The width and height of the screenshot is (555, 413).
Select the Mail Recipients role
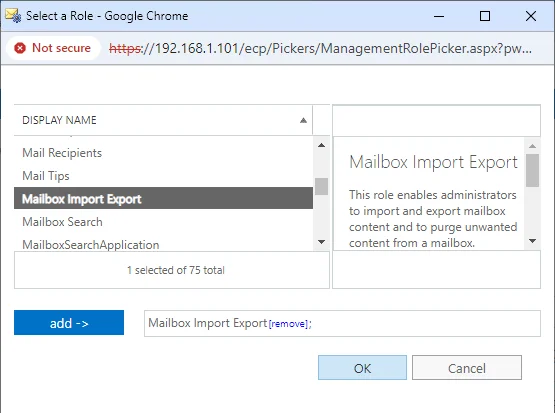pyautogui.click(x=163, y=153)
